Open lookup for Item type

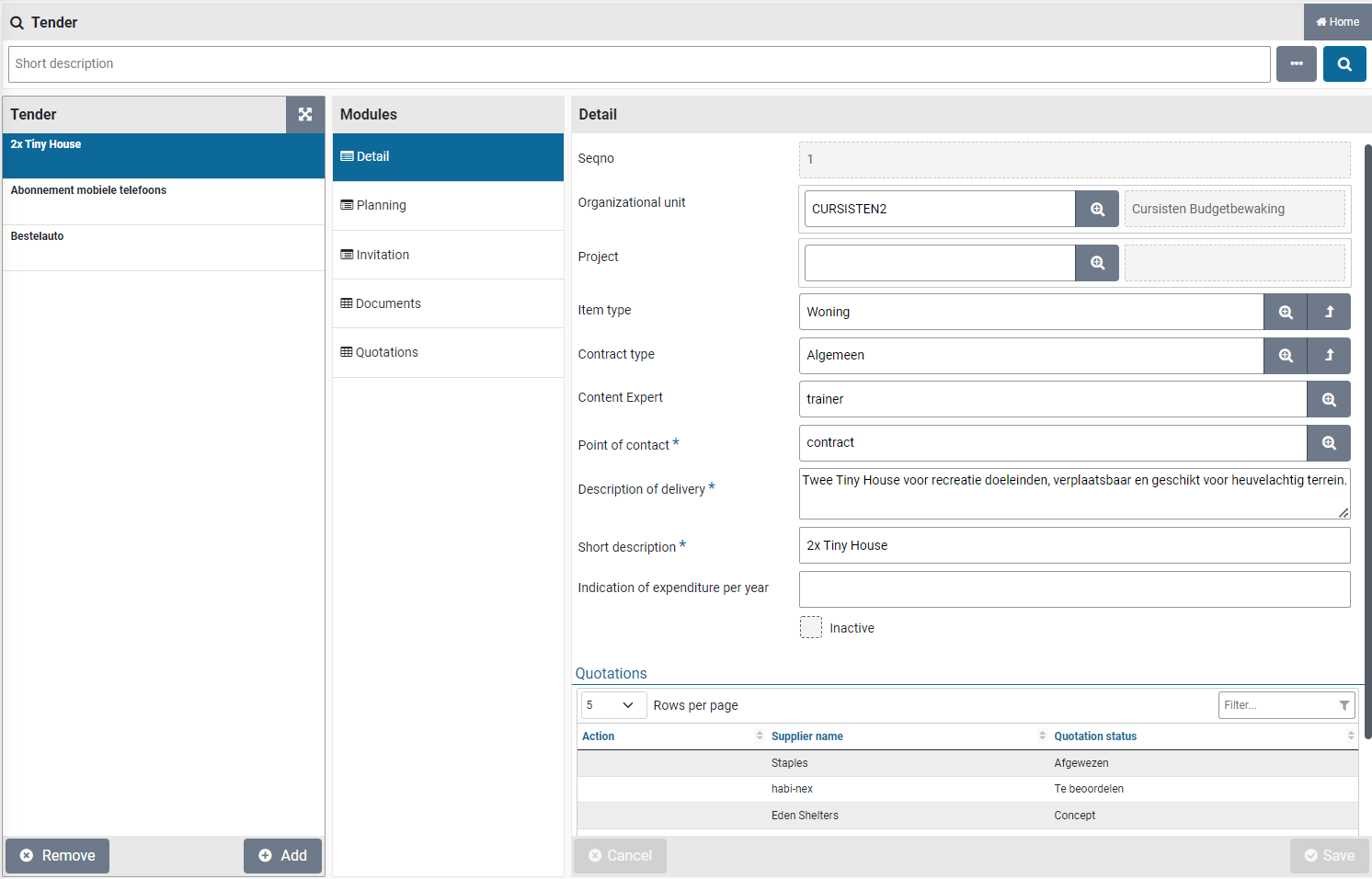[1286, 312]
